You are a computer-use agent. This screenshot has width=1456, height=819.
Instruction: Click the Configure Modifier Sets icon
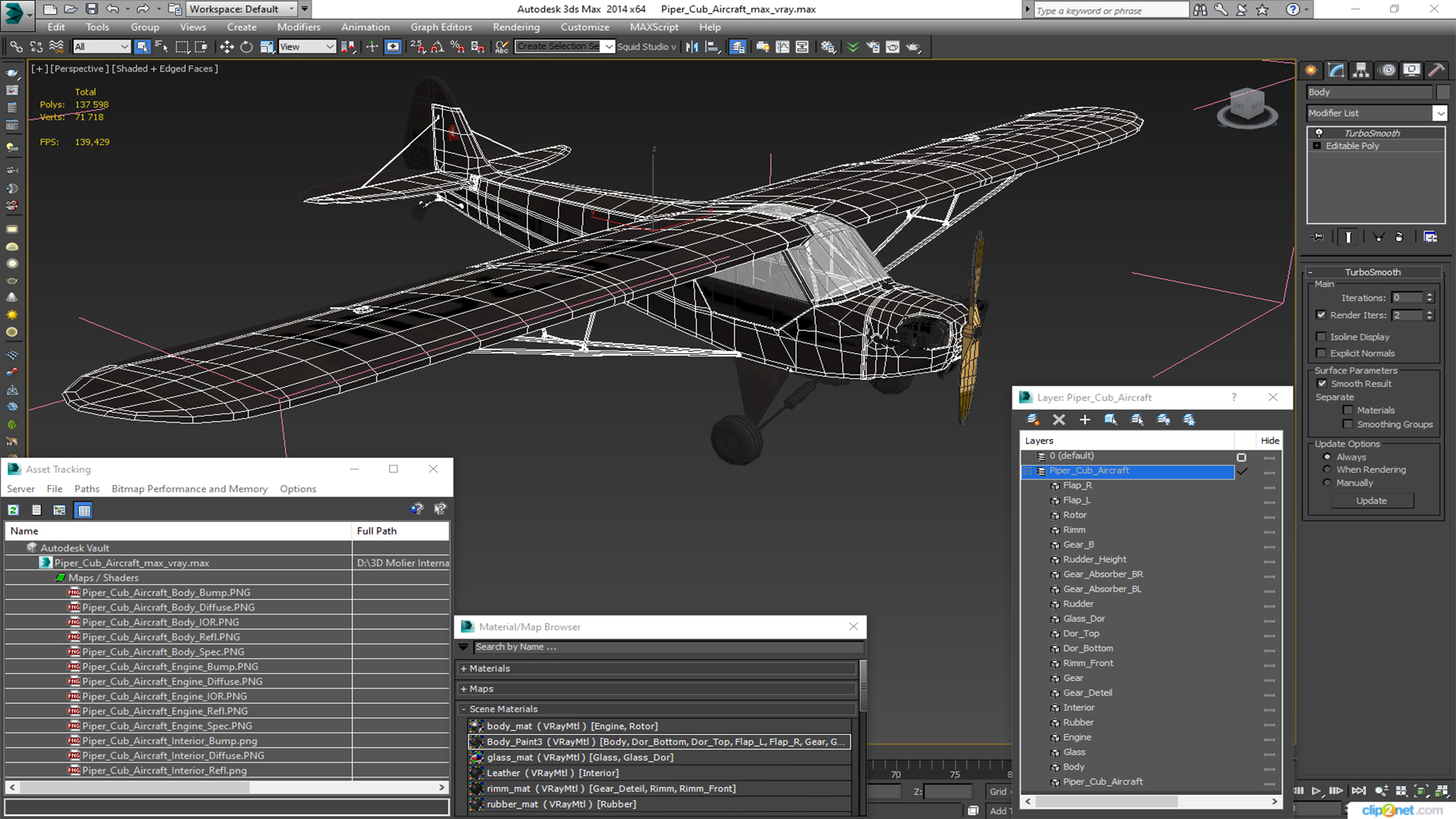1430,237
